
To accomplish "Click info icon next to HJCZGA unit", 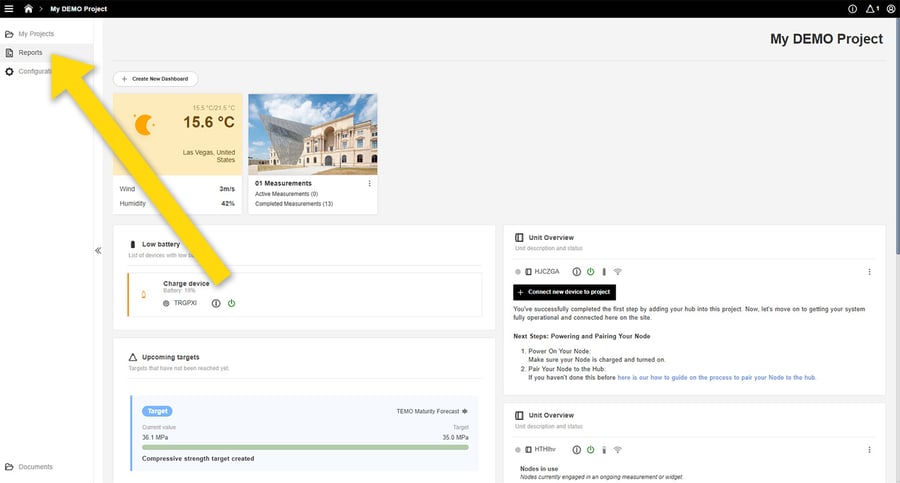I will 576,272.
